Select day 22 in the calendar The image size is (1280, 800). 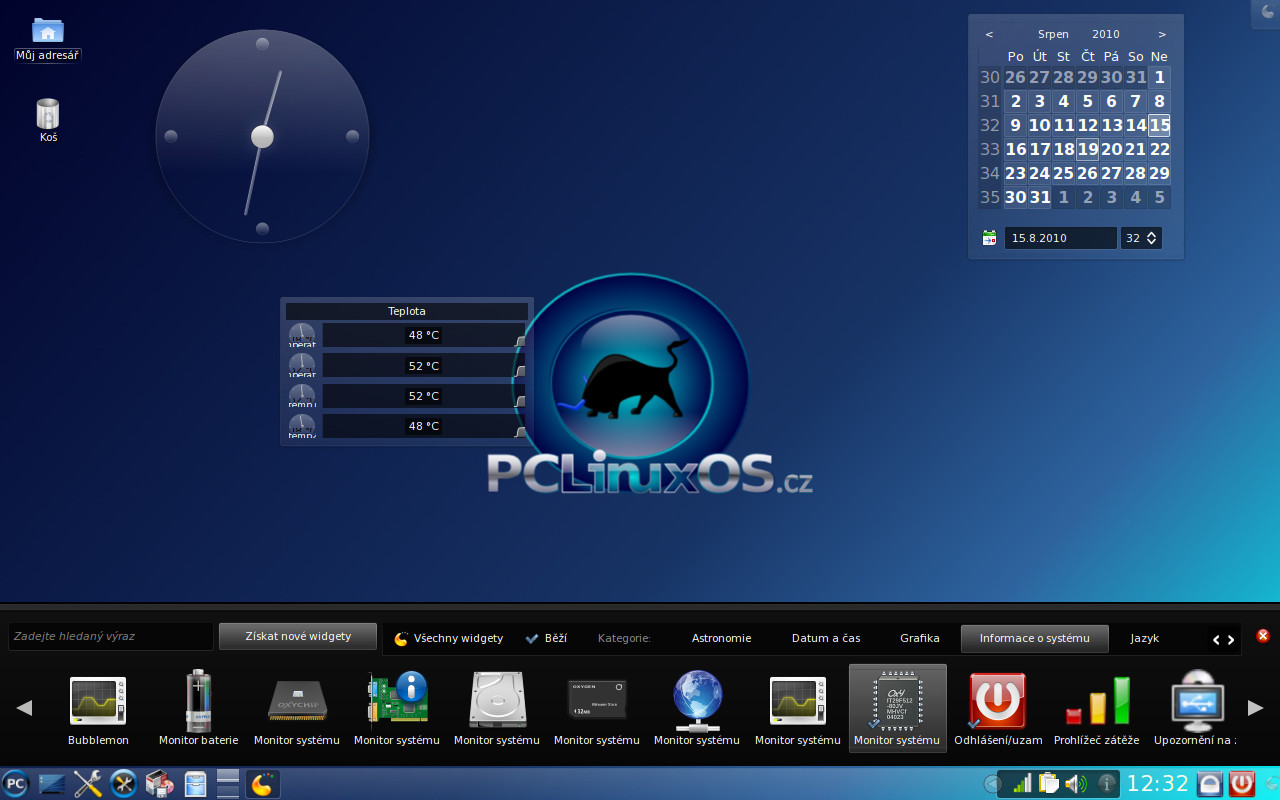point(1159,149)
